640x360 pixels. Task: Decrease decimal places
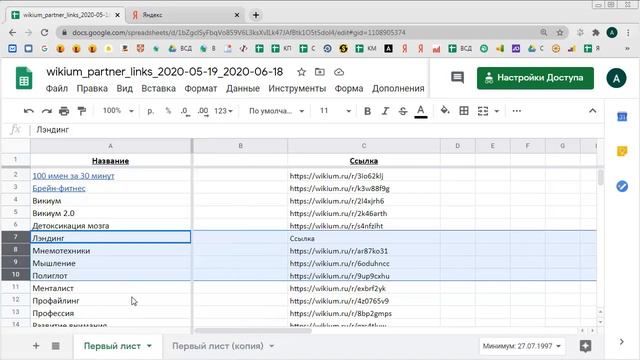(185, 111)
